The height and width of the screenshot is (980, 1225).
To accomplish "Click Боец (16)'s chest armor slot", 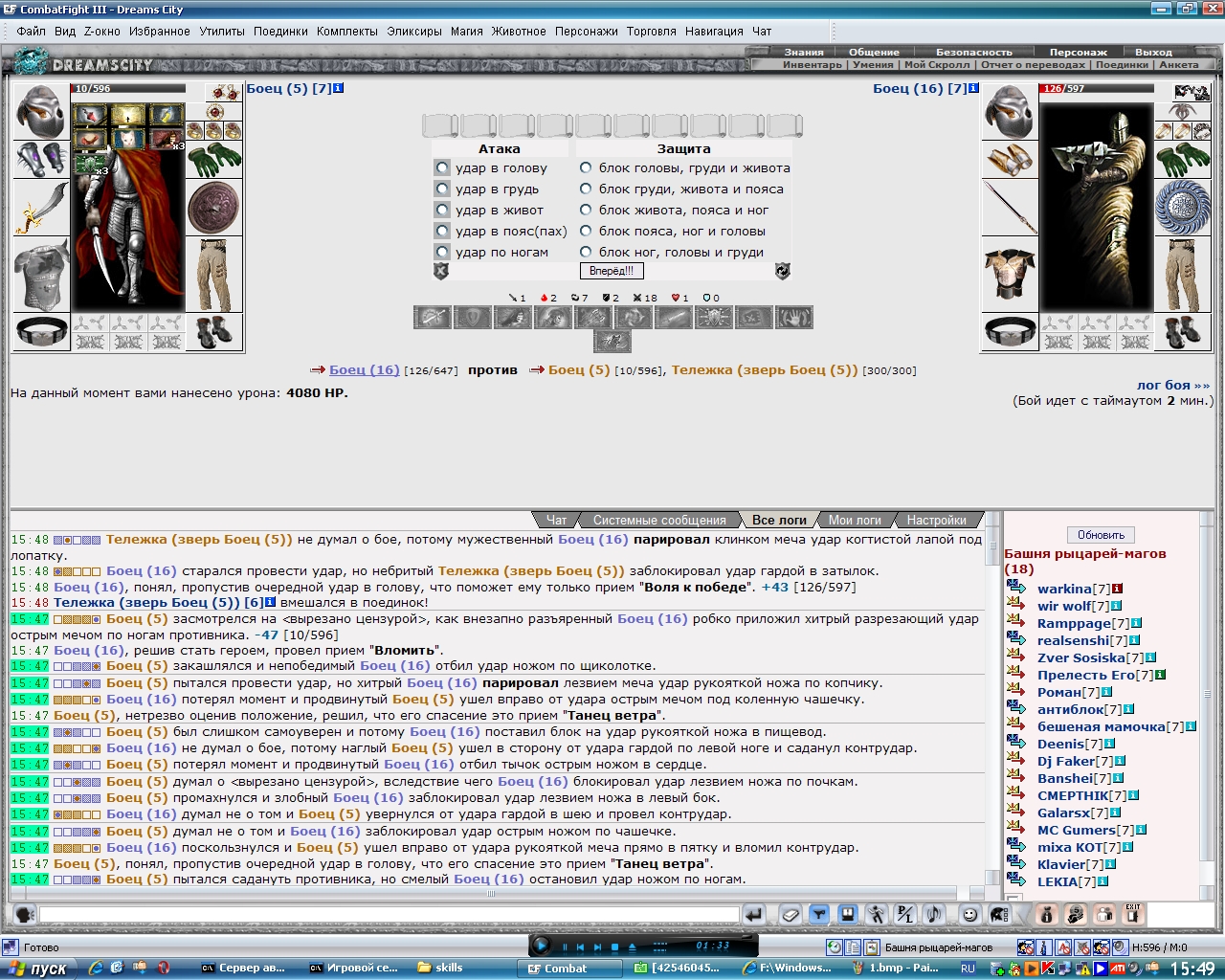I will point(1010,275).
